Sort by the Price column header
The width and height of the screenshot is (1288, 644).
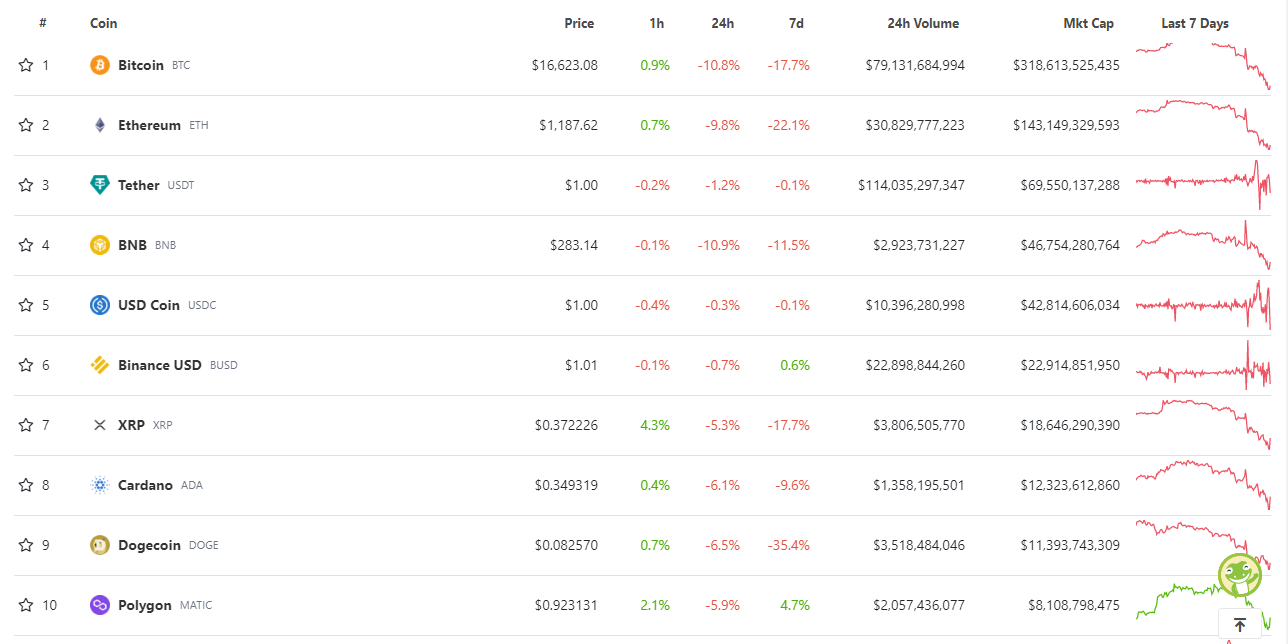[x=579, y=23]
